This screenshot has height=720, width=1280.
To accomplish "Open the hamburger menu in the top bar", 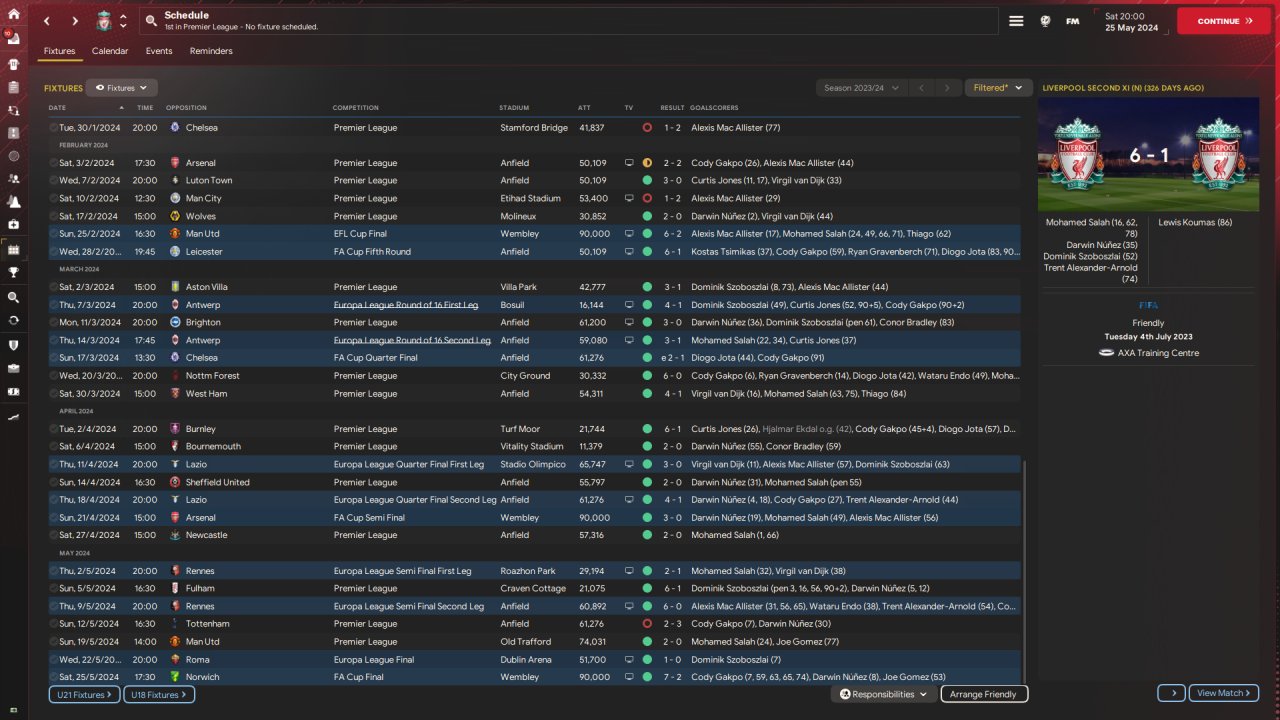I will (x=1016, y=21).
